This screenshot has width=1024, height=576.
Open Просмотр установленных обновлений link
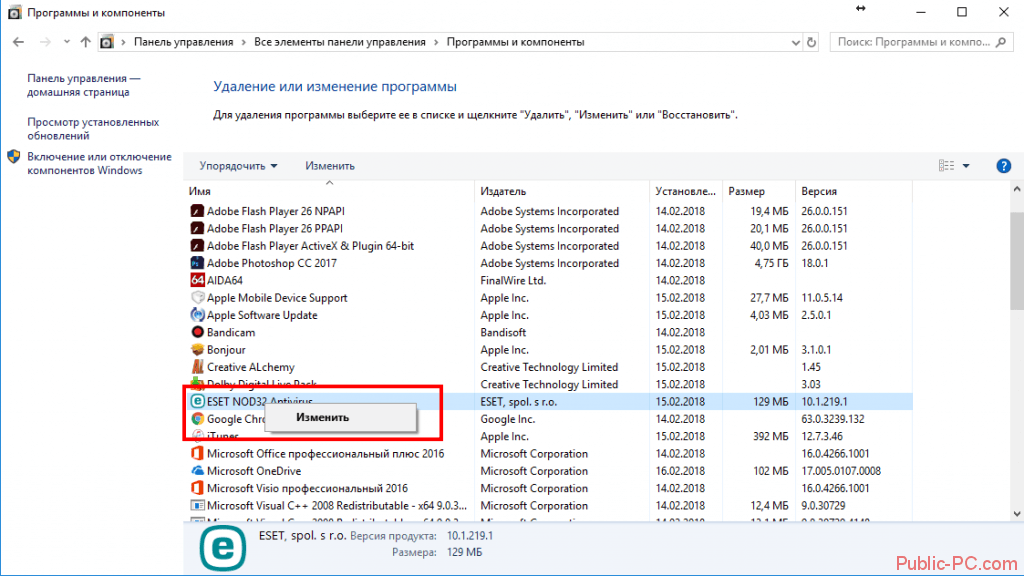tap(93, 129)
